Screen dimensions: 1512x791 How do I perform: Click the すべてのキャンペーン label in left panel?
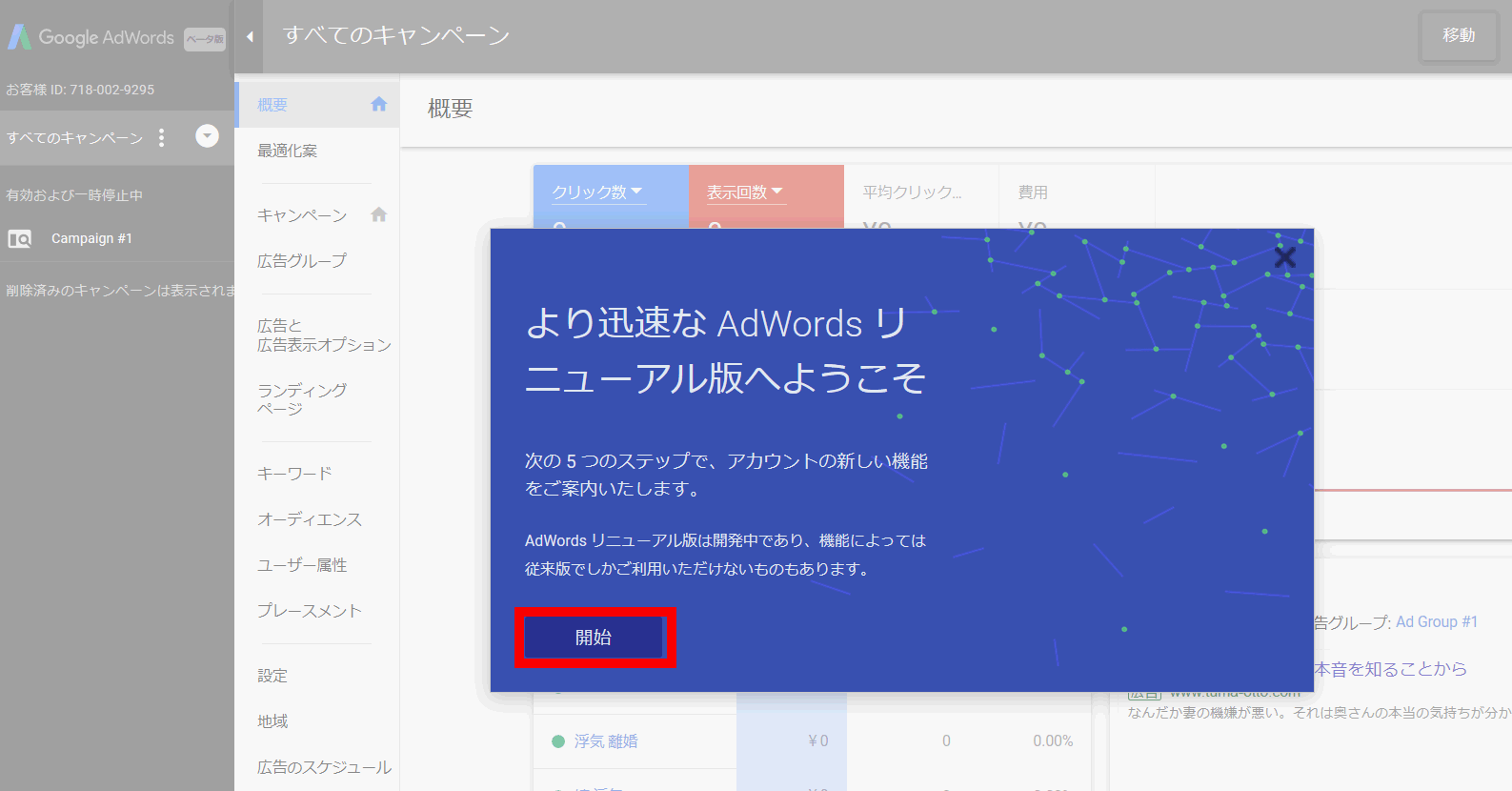pyautogui.click(x=75, y=137)
